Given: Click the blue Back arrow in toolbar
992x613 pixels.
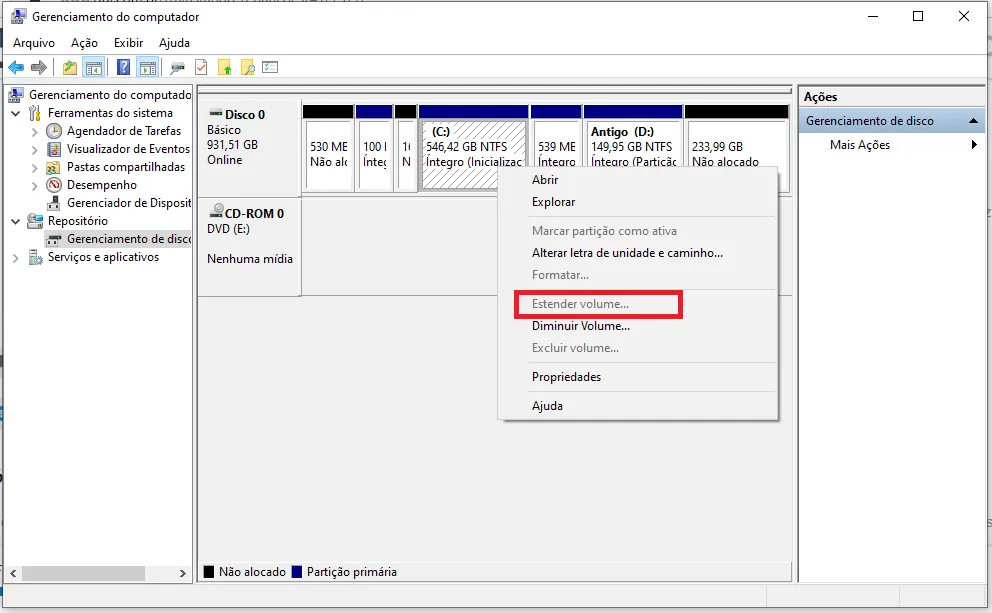Looking at the screenshot, I should [16, 68].
